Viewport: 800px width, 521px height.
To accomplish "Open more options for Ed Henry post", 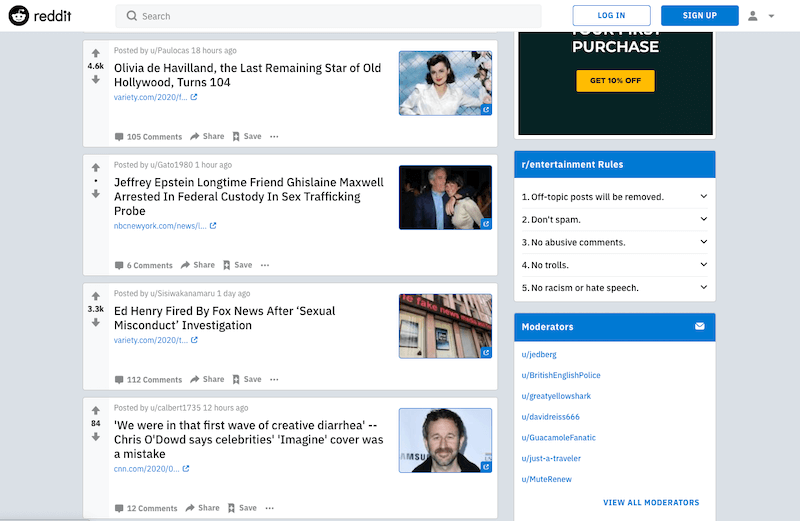I will (x=274, y=379).
